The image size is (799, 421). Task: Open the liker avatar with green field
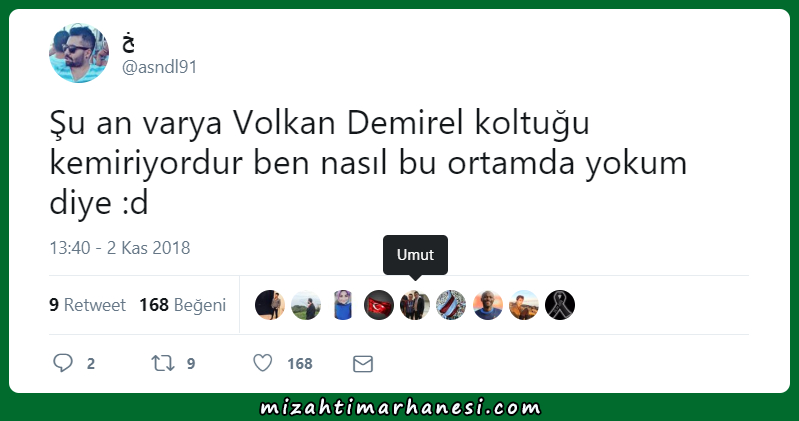(x=306, y=305)
